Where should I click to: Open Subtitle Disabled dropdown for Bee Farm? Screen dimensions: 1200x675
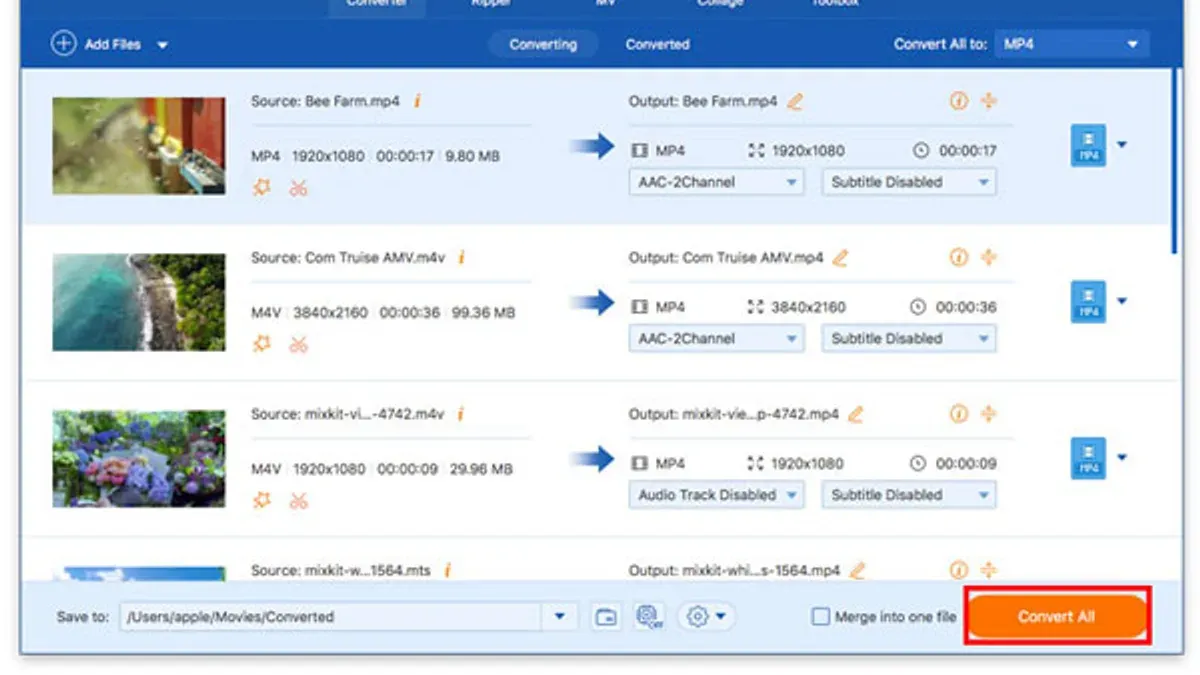[x=909, y=182]
